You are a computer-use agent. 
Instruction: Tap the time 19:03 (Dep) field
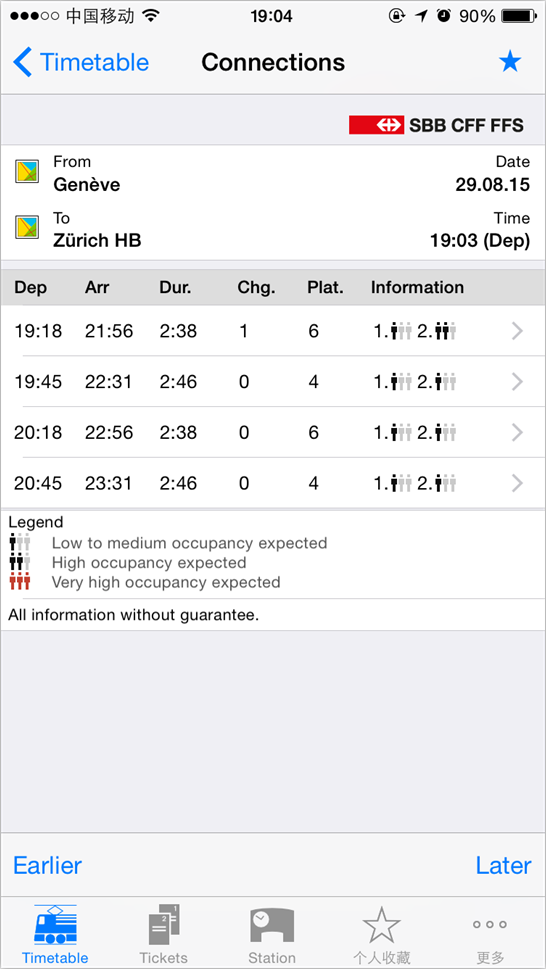pos(480,231)
